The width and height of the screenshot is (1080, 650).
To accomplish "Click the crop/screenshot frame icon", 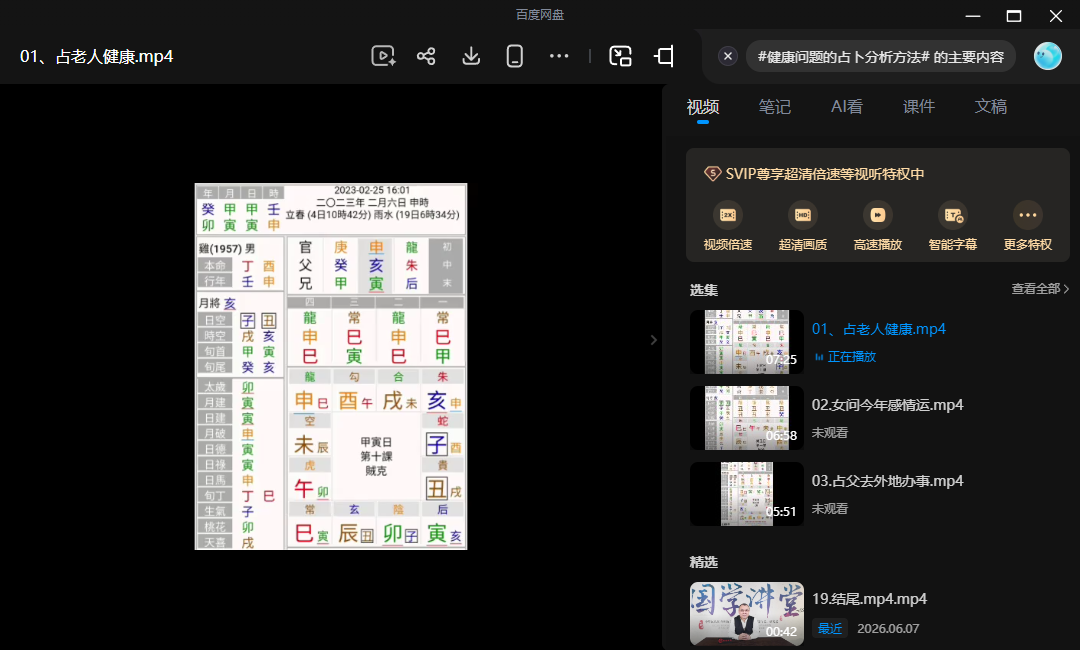I will (x=664, y=56).
